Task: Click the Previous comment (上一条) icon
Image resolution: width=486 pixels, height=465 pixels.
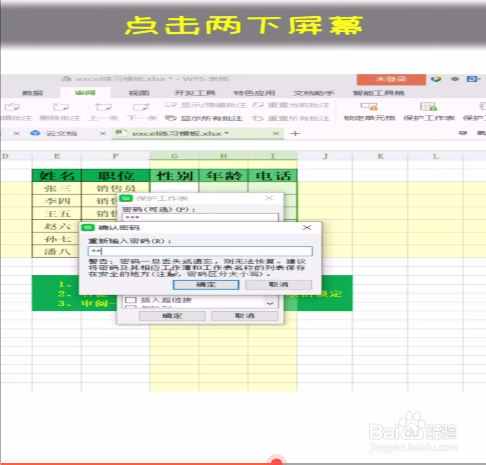Action: (103, 107)
